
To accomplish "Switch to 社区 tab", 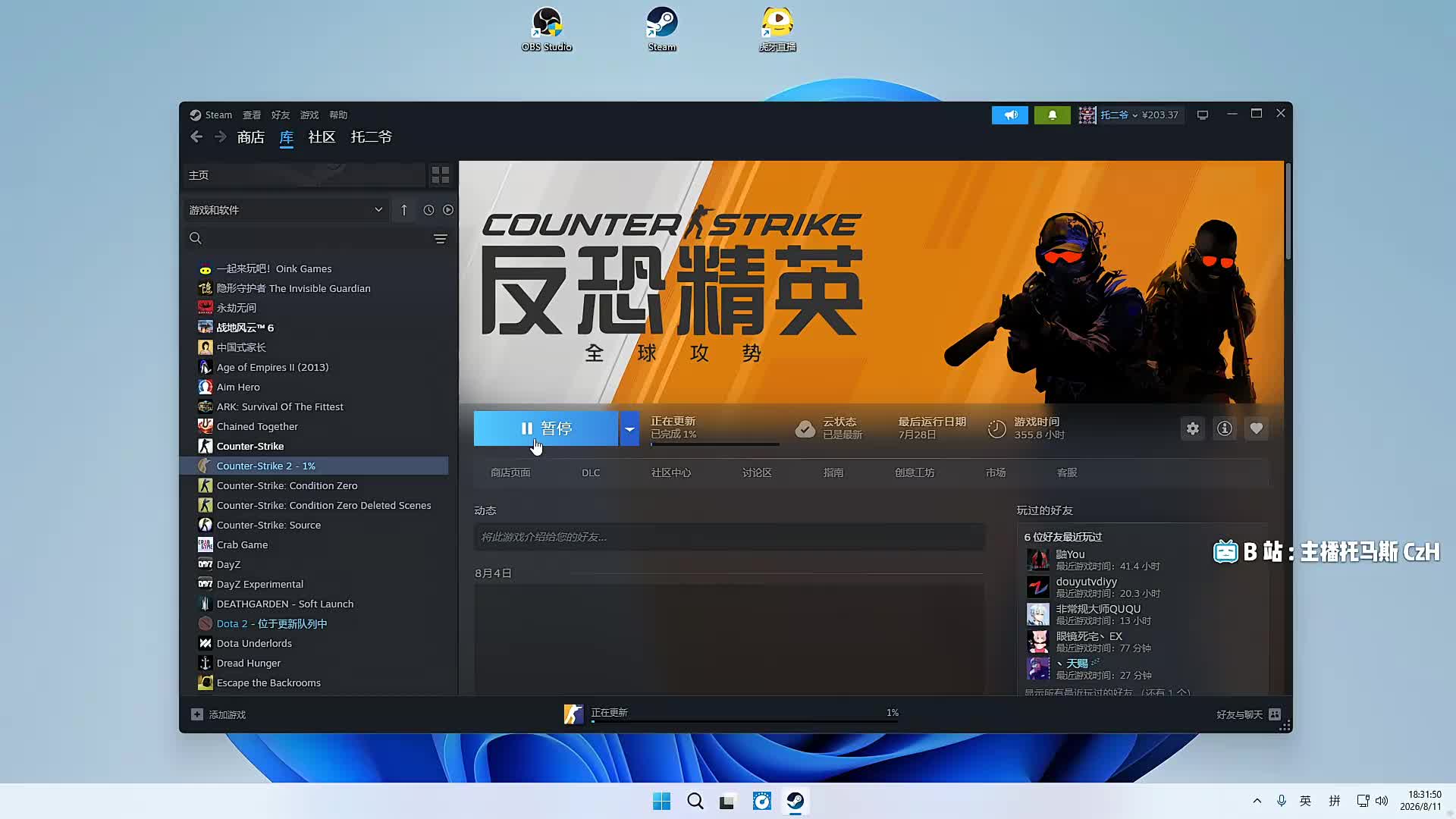I will [x=322, y=137].
